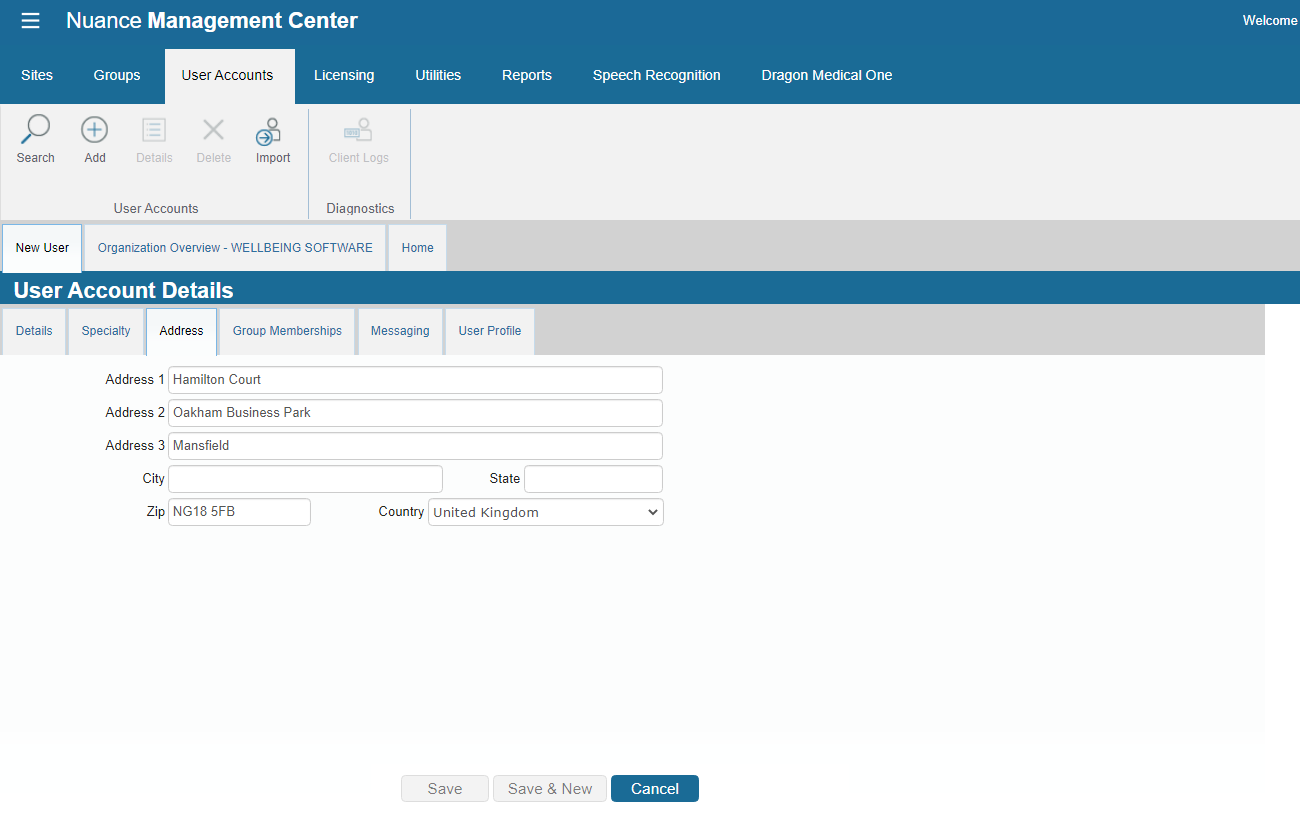Click the Nuance Management Center title
The height and width of the screenshot is (840, 1300).
(212, 20)
